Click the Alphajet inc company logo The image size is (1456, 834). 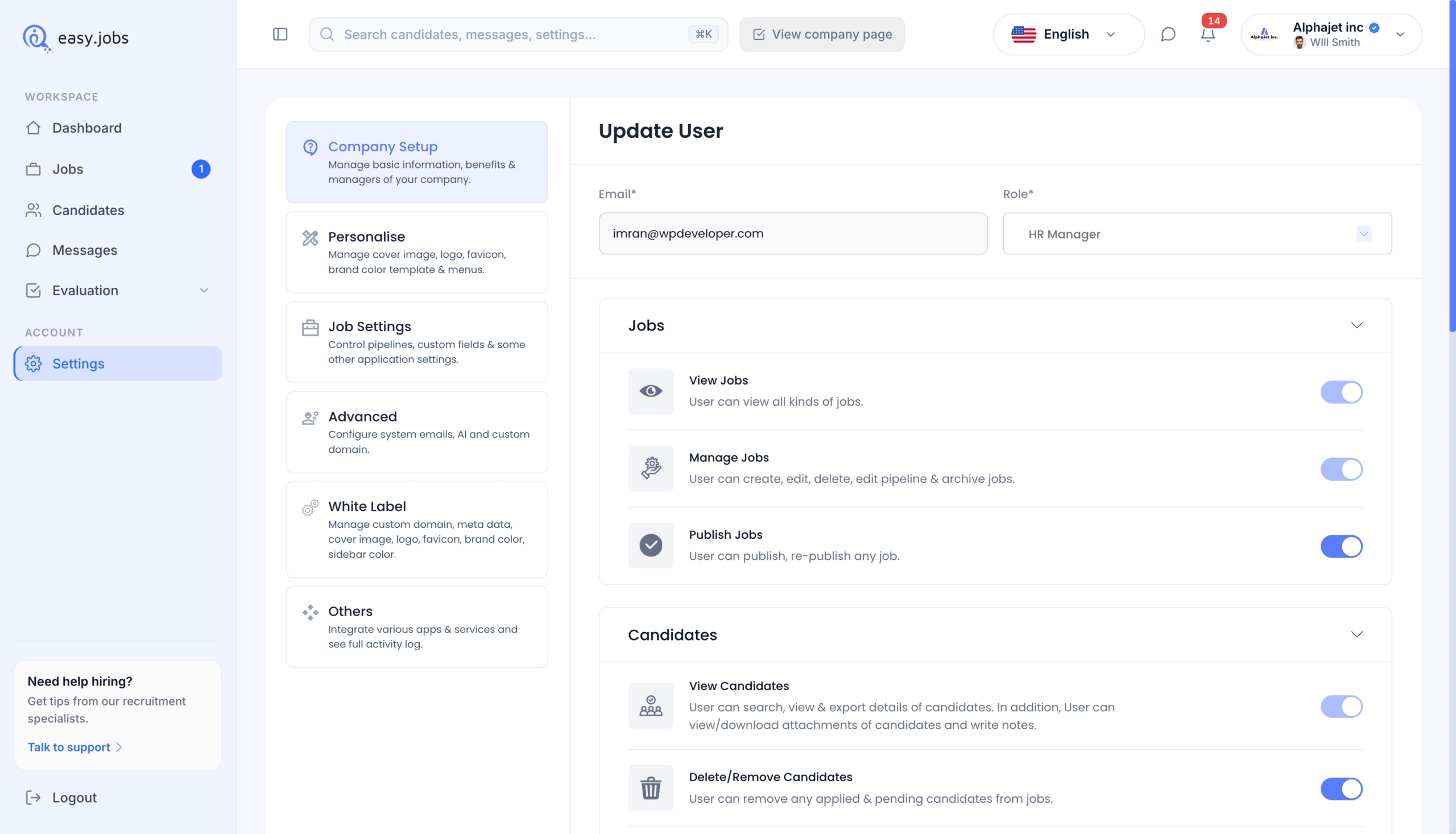click(1264, 34)
